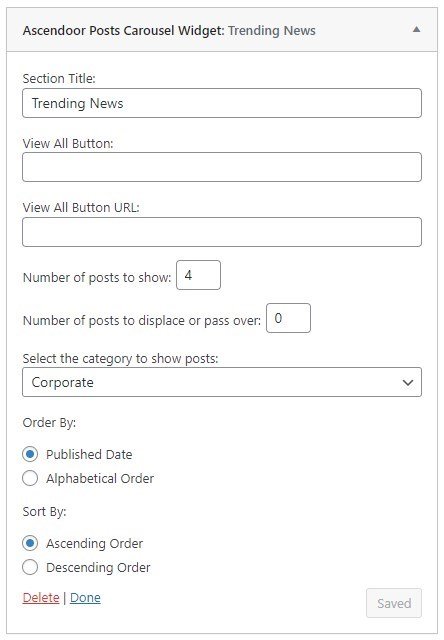Screen dimensions: 444x640
Task: Select the View All Button URL field
Action: coord(222,232)
